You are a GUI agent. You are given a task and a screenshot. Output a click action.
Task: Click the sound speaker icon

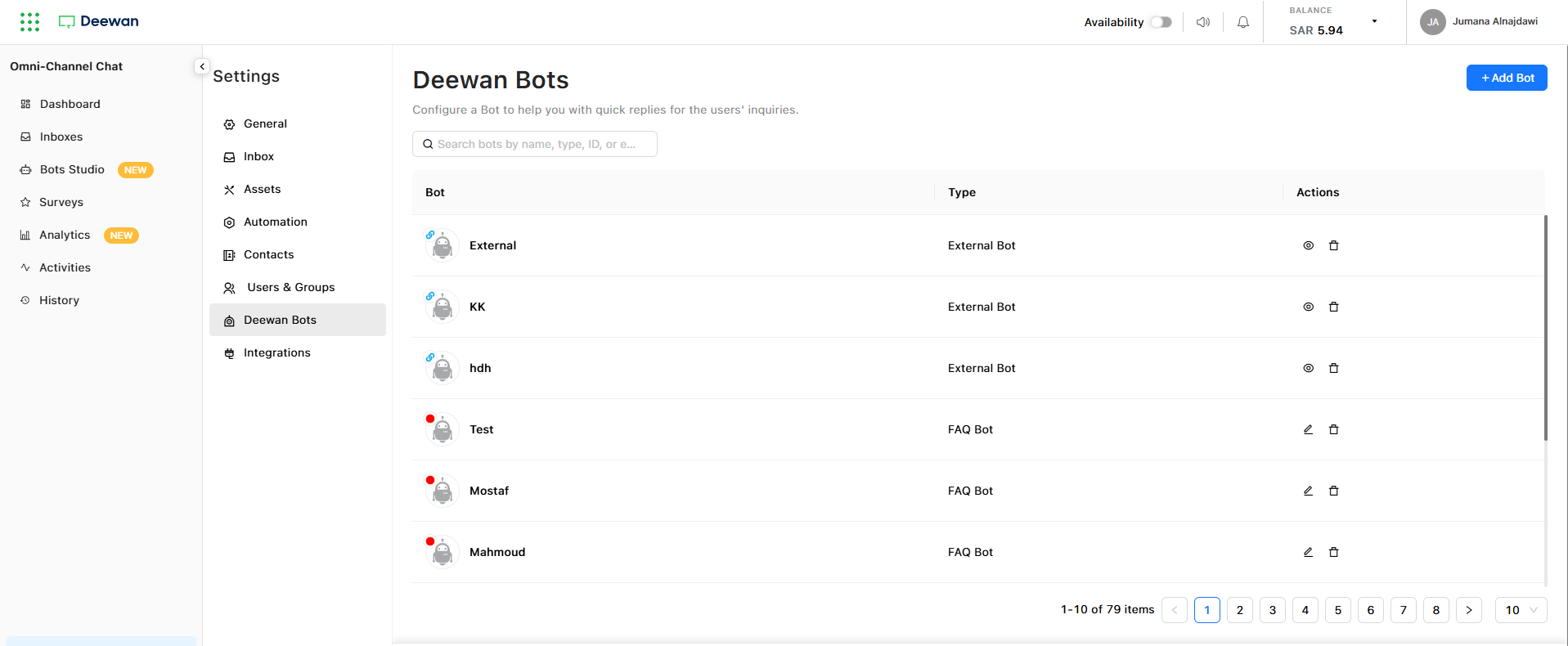tap(1203, 22)
